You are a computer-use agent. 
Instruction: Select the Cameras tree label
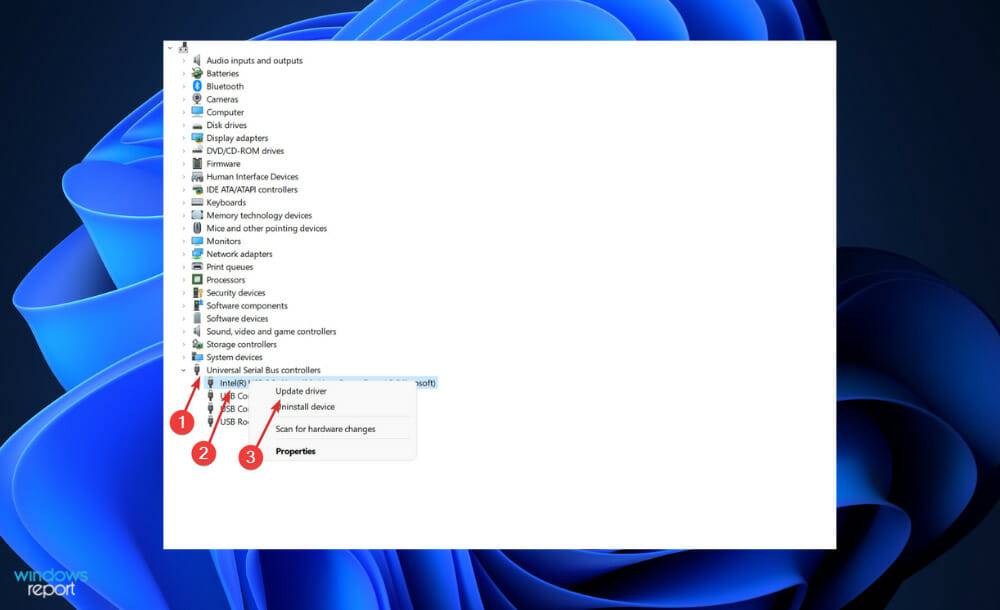(222, 99)
